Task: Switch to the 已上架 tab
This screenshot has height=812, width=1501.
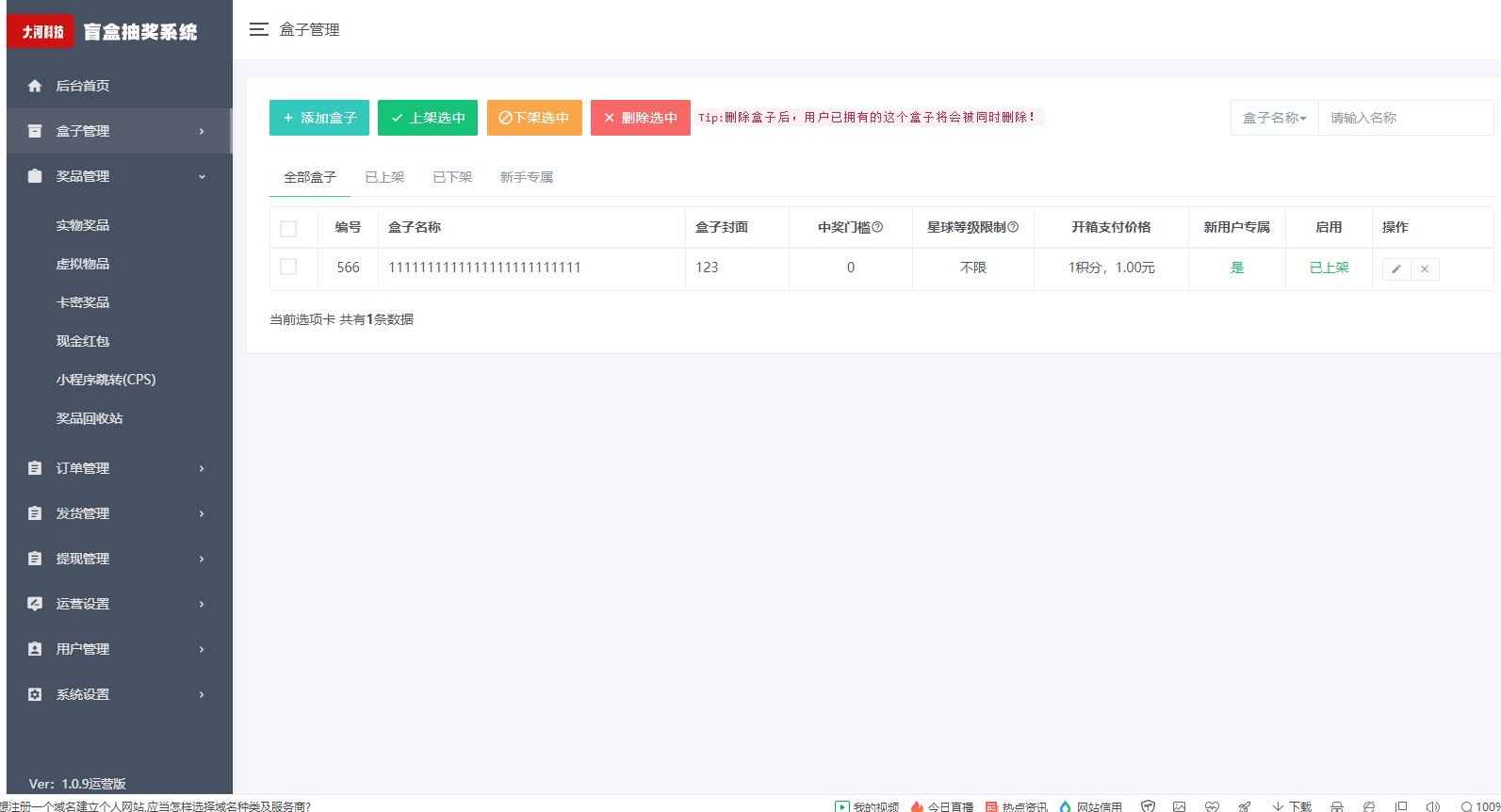Action: (384, 177)
